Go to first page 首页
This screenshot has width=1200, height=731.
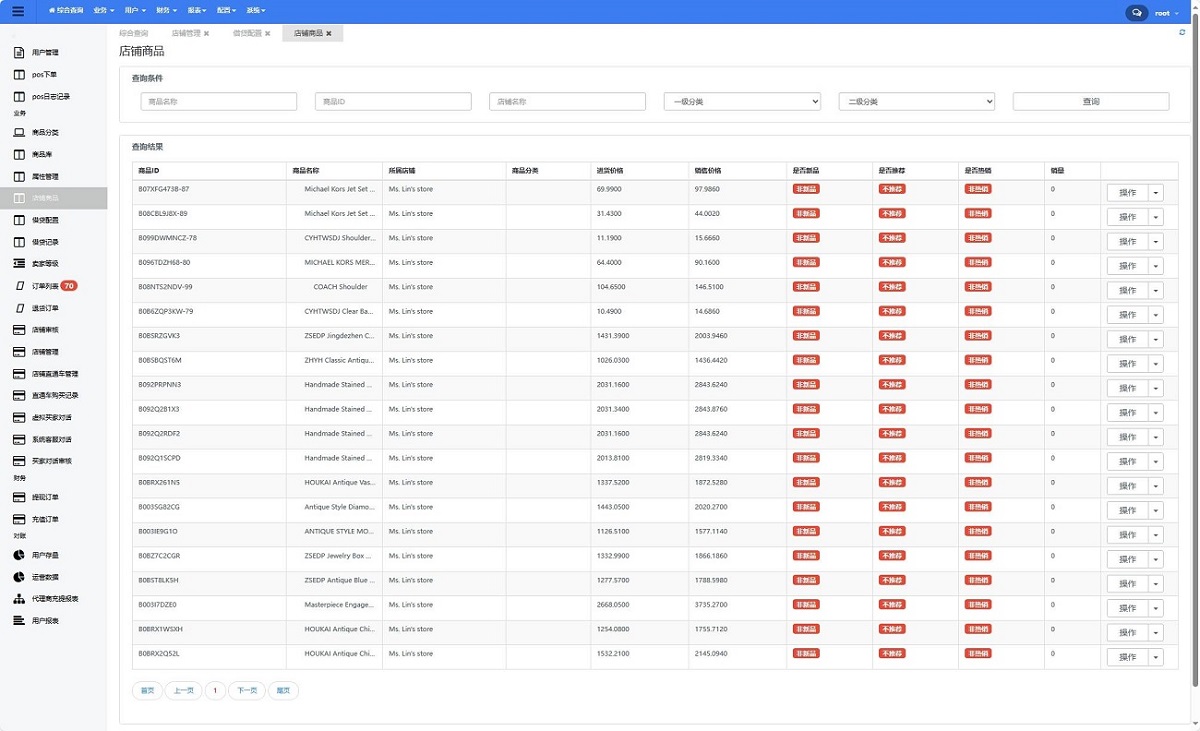147,691
